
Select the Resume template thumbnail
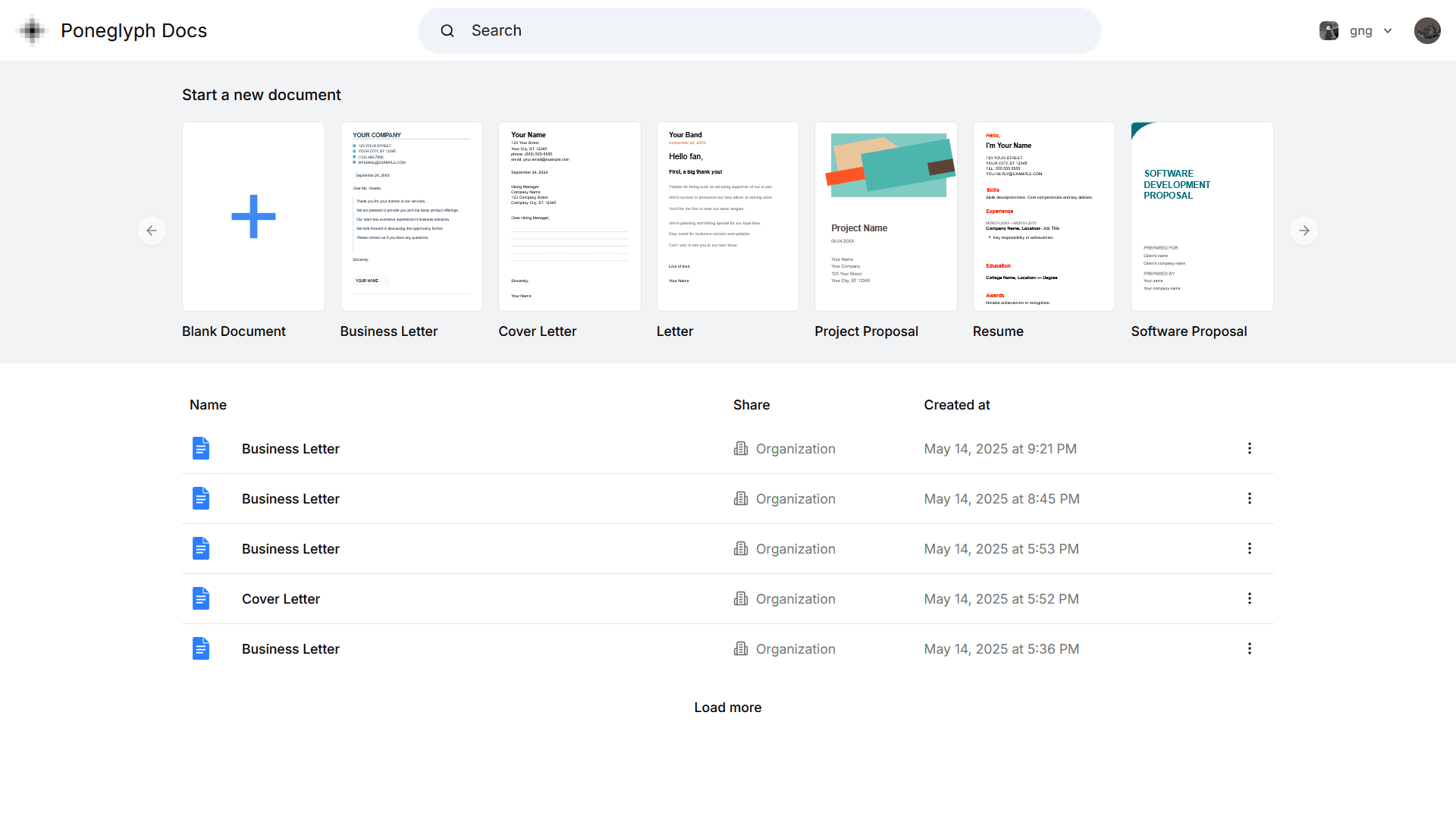point(1044,216)
